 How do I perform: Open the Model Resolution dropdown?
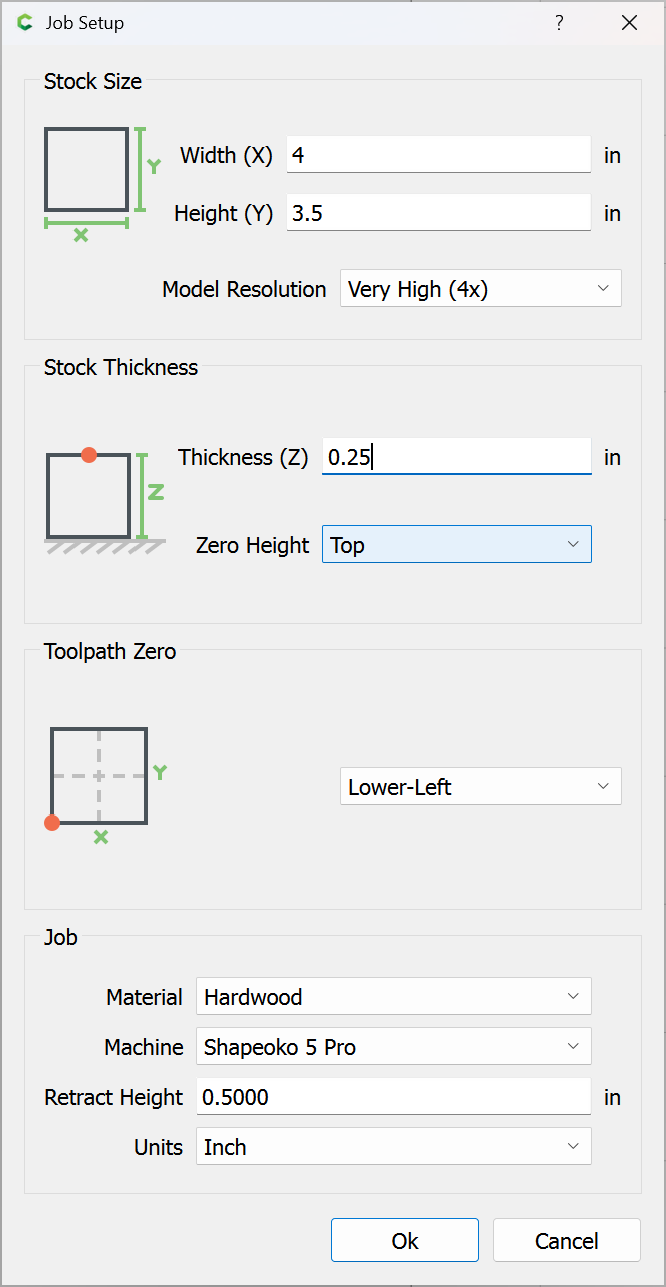tap(480, 289)
